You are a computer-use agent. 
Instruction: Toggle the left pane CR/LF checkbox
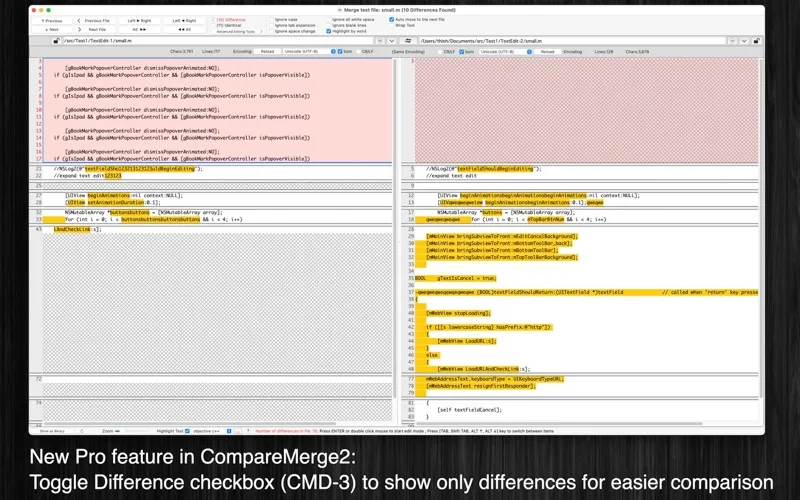point(359,52)
